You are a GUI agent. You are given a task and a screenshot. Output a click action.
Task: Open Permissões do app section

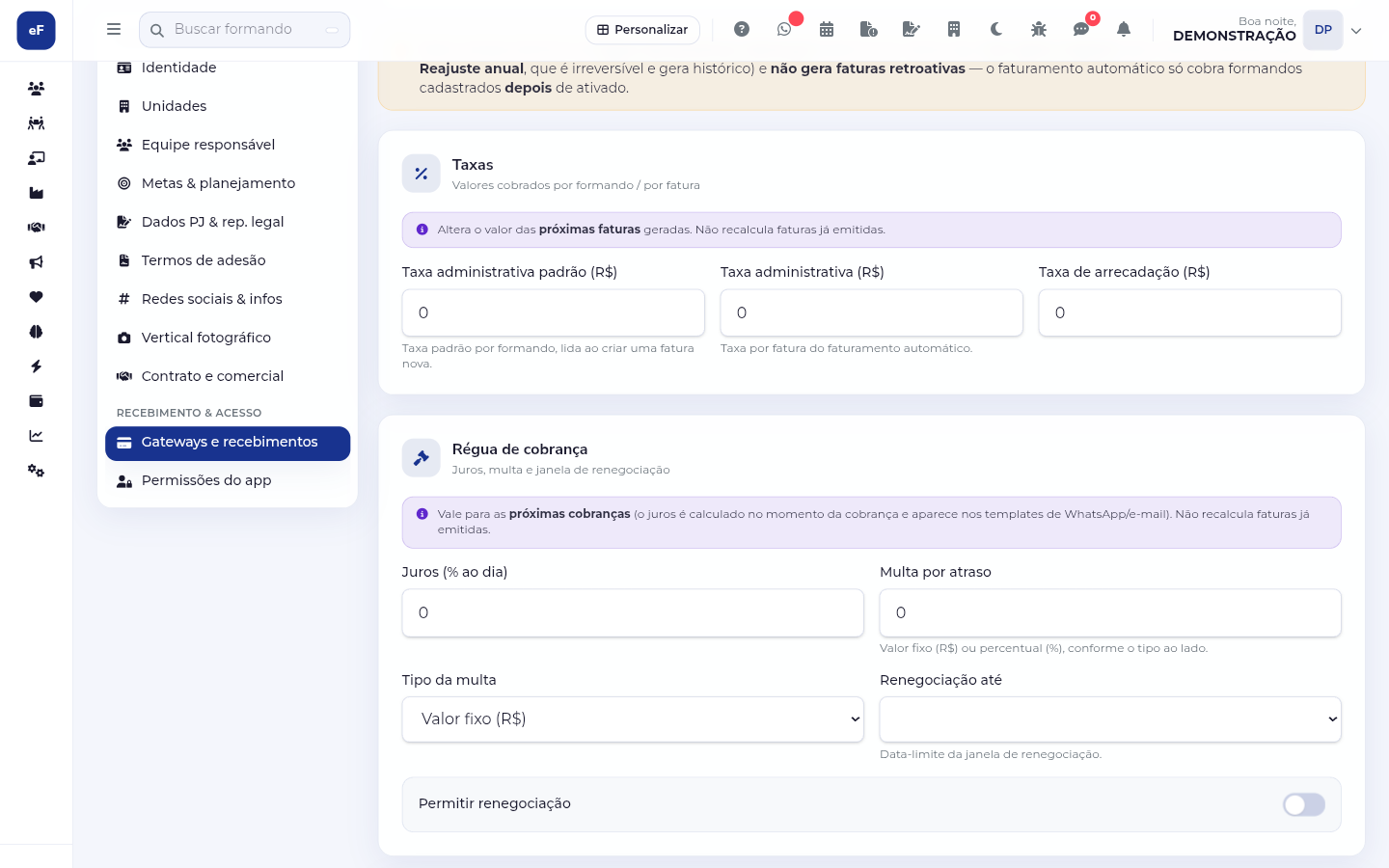point(228,480)
